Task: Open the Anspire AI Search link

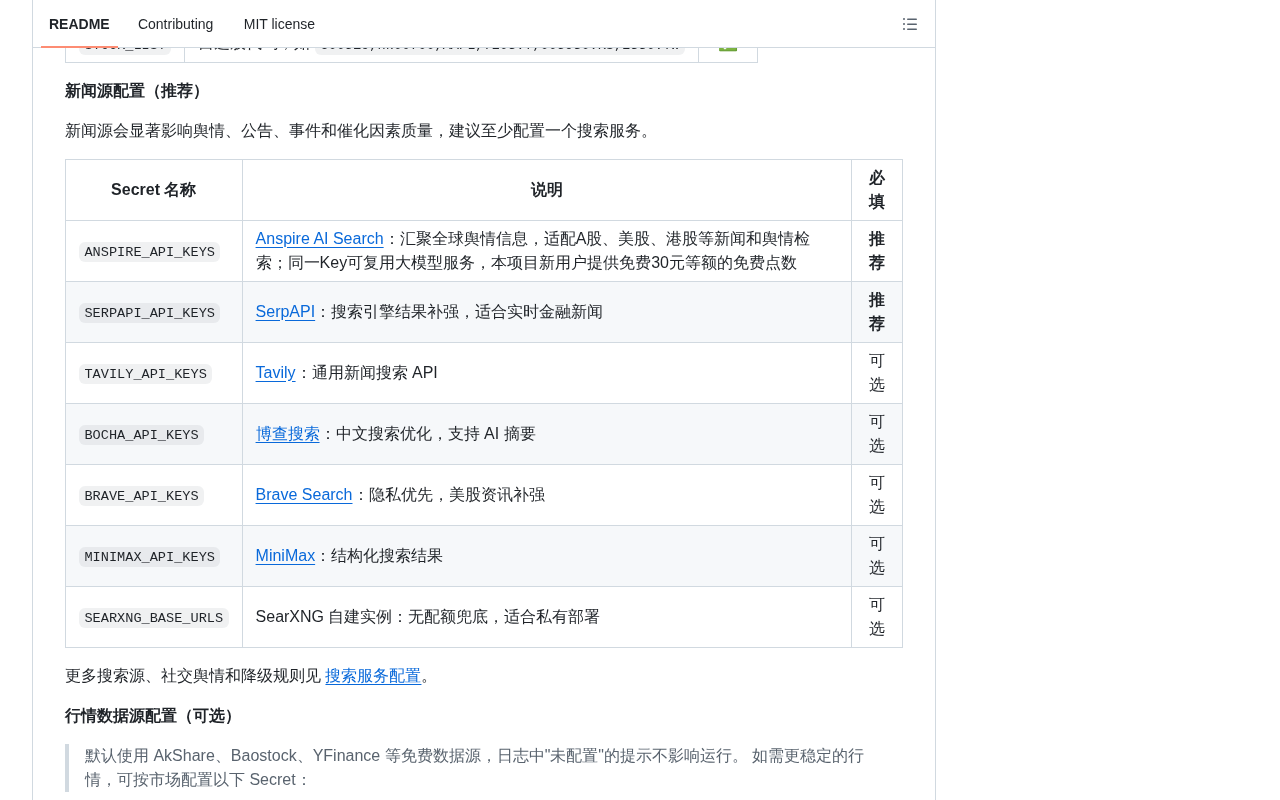Action: pyautogui.click(x=320, y=239)
